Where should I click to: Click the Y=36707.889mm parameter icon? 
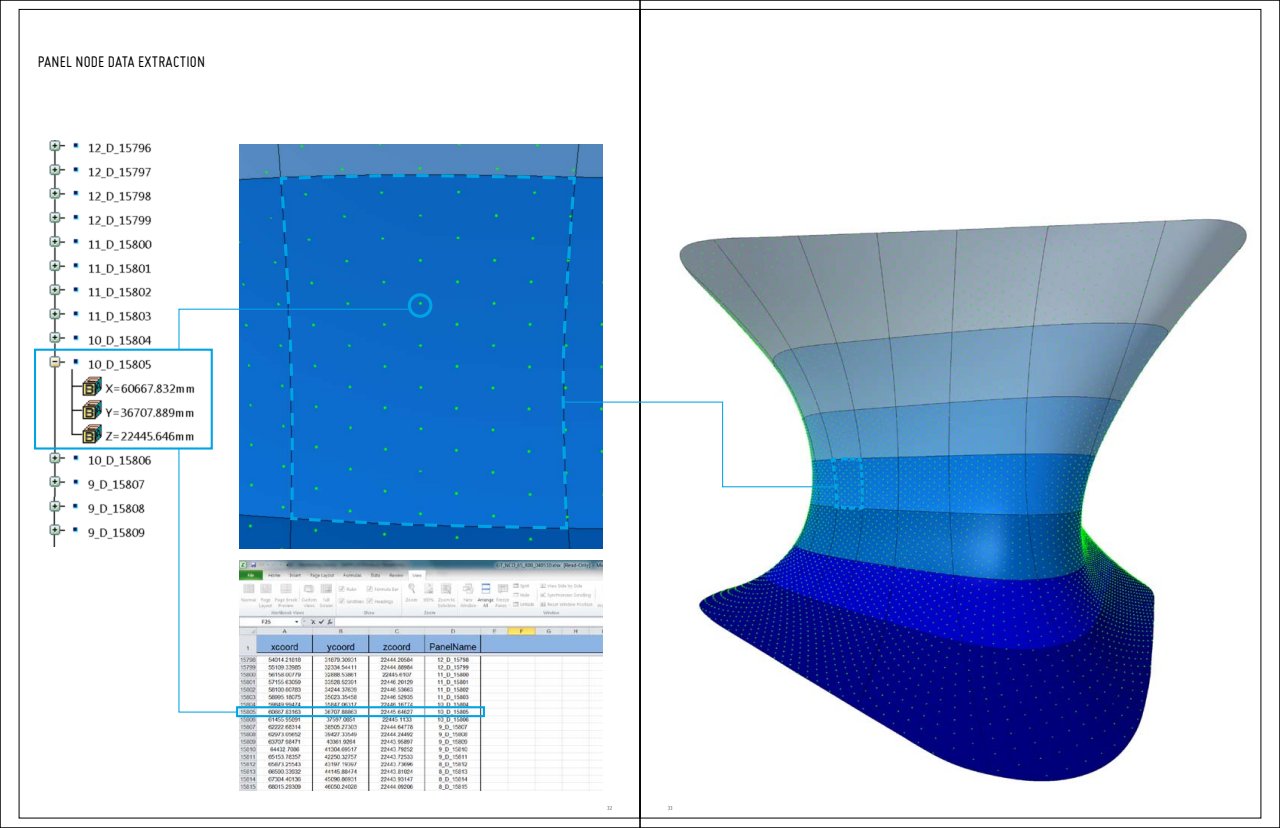click(91, 412)
